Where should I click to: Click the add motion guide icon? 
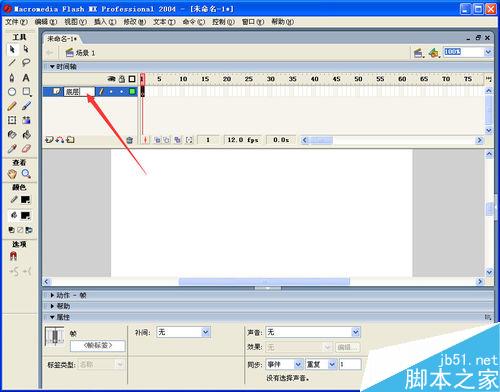(60, 140)
